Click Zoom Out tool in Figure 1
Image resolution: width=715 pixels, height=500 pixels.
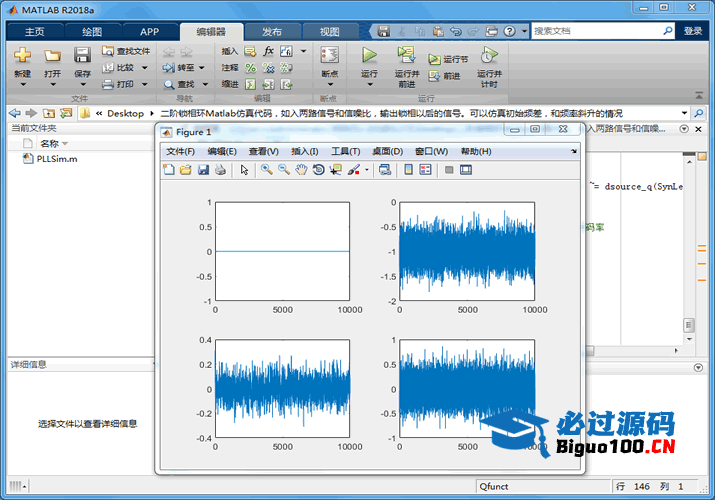284,170
